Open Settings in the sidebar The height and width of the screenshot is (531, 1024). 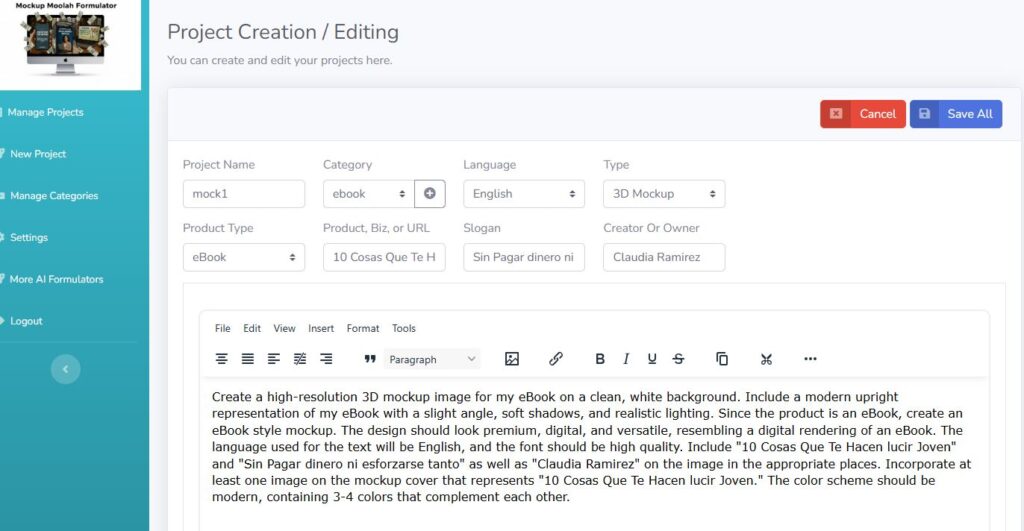29,238
